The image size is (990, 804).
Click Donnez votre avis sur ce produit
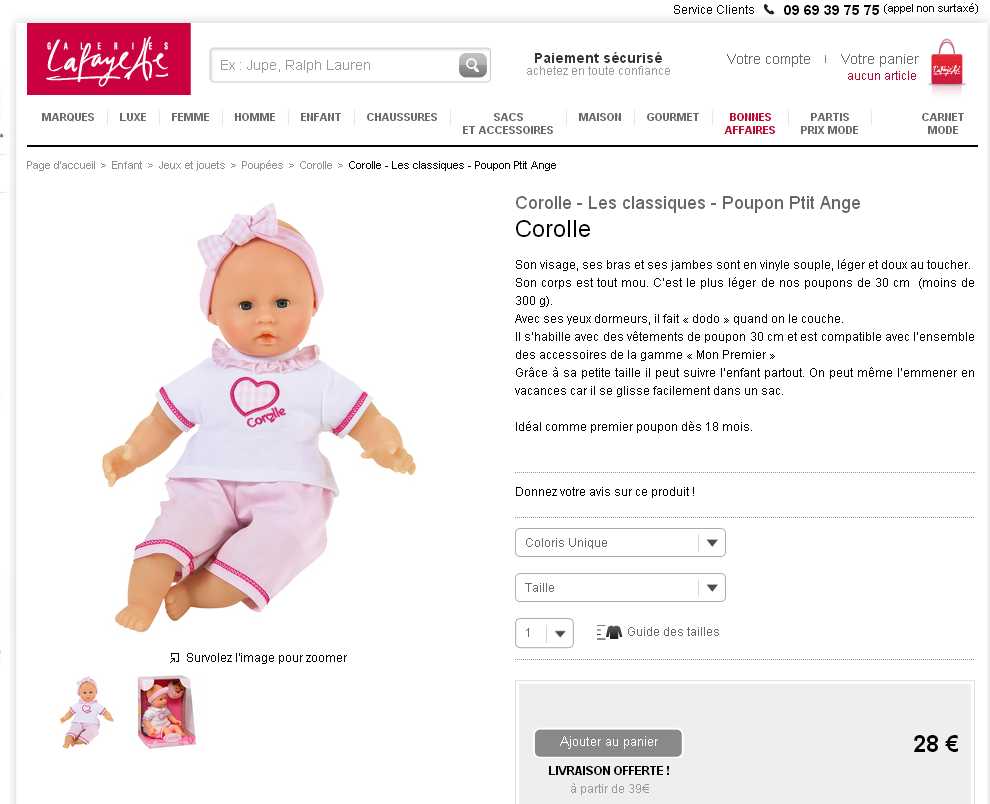605,491
